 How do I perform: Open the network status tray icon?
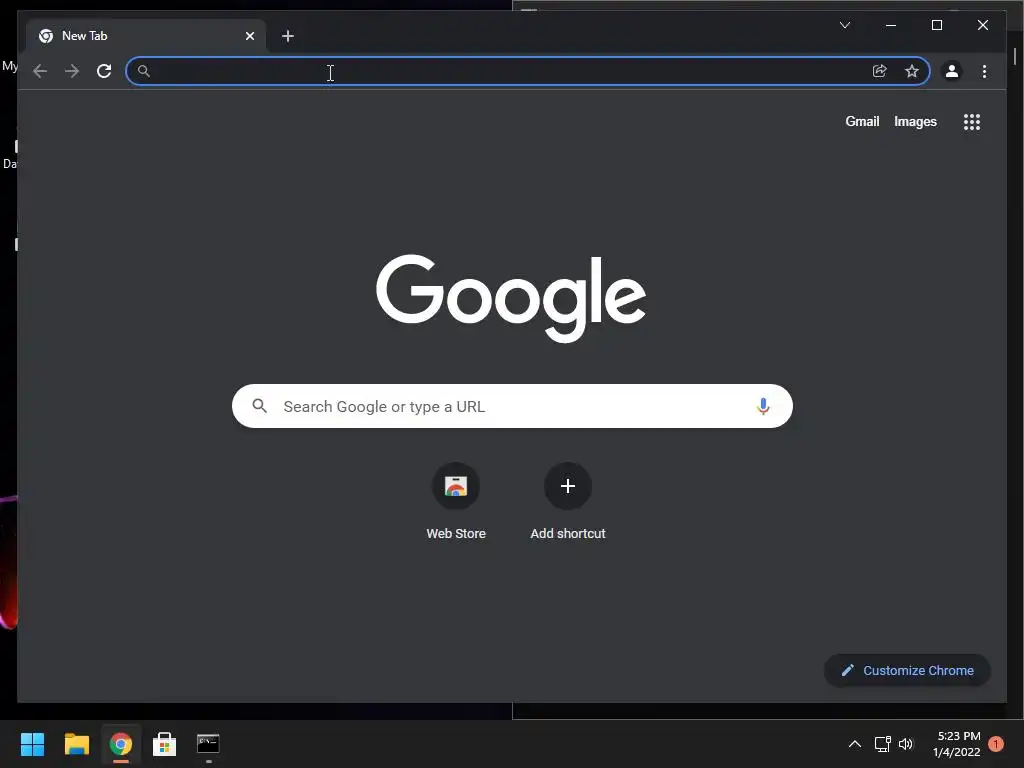(882, 744)
